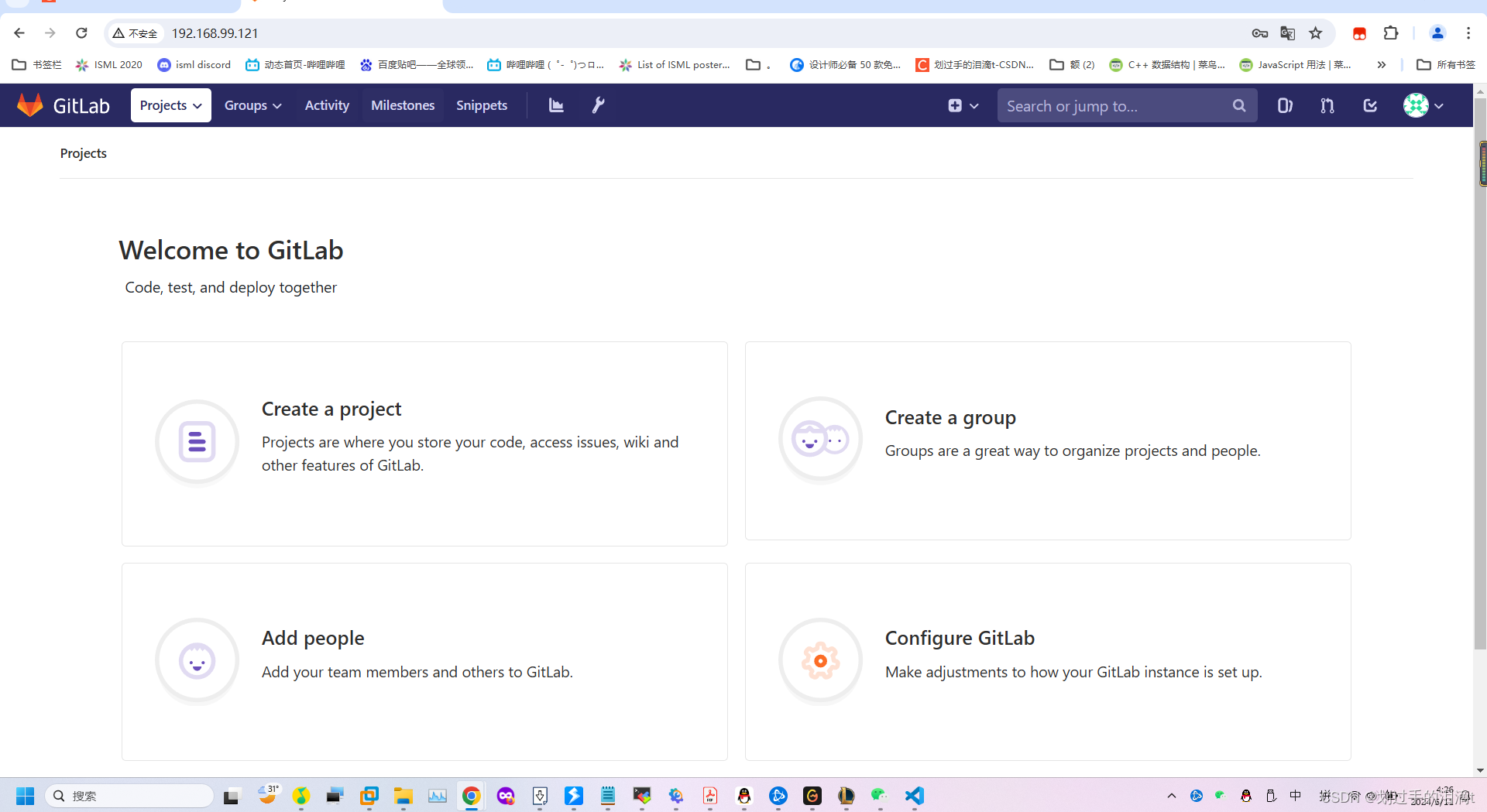Expand the Projects dropdown menu
1487x812 pixels.
point(170,105)
